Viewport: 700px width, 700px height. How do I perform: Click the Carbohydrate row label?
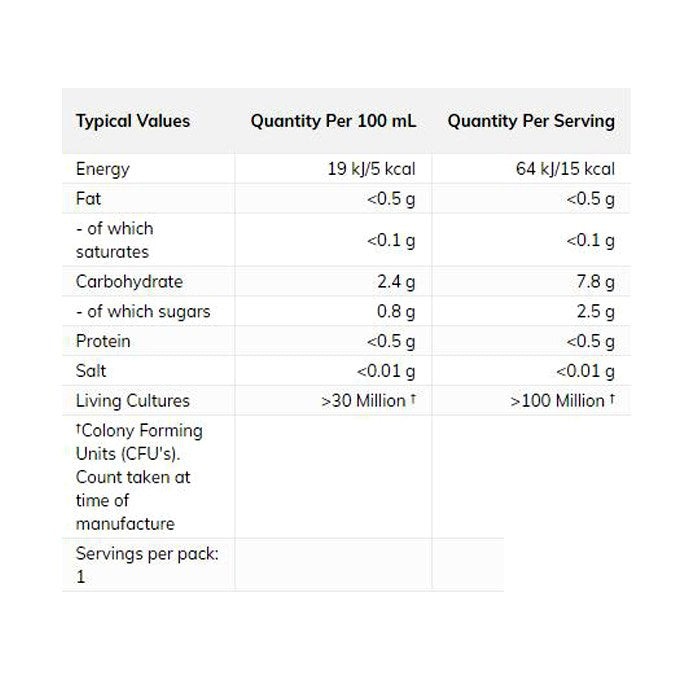(x=129, y=282)
